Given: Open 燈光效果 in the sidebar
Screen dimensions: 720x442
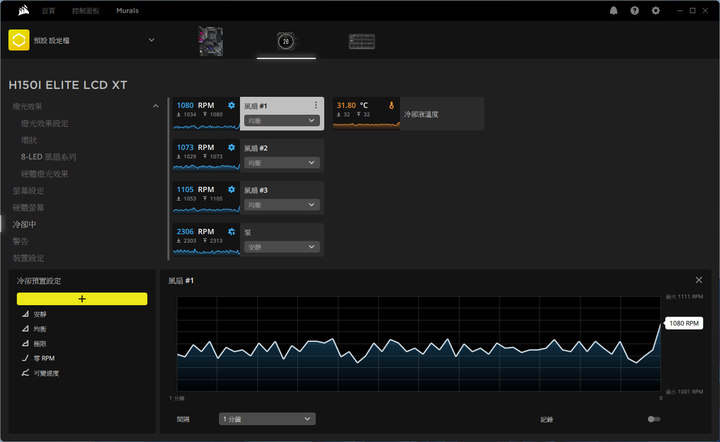Looking at the screenshot, I should (x=27, y=106).
